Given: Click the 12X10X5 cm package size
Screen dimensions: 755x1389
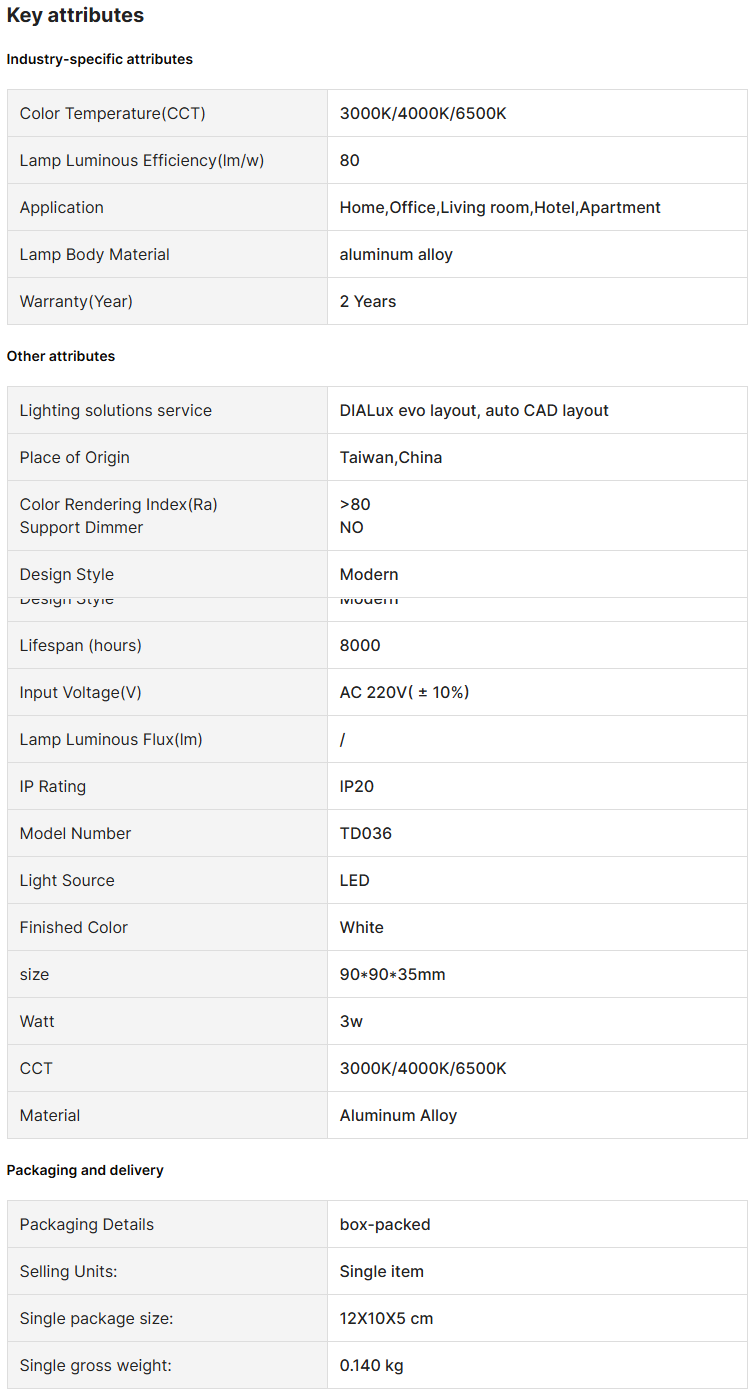Looking at the screenshot, I should 386,1319.
